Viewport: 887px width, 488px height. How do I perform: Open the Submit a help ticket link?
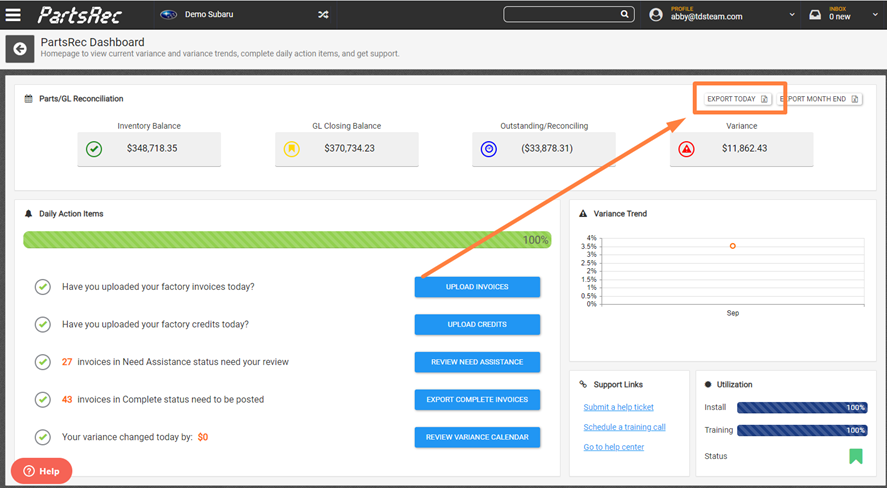pos(618,407)
